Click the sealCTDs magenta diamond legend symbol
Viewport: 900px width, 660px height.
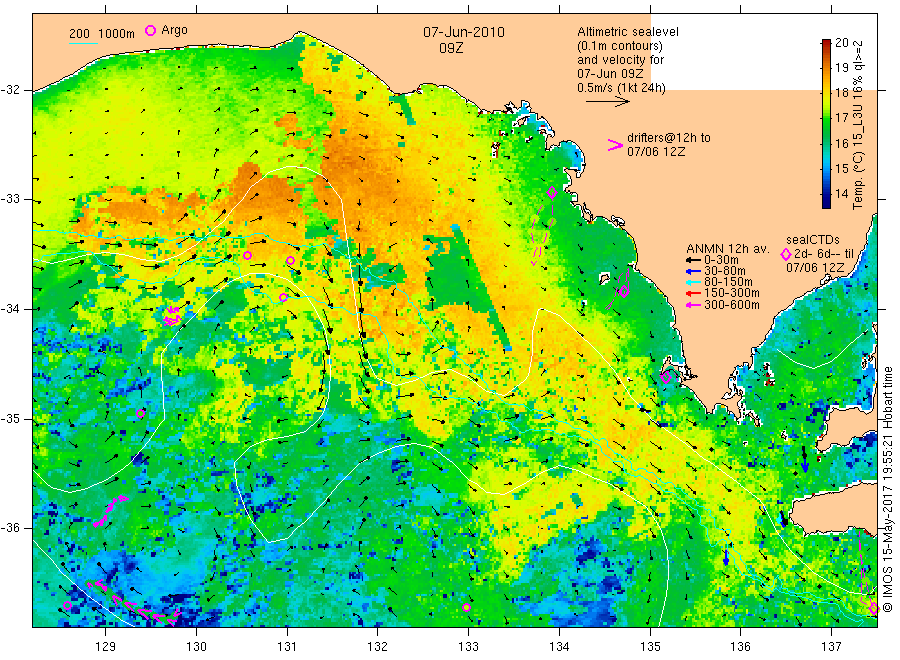point(786,254)
